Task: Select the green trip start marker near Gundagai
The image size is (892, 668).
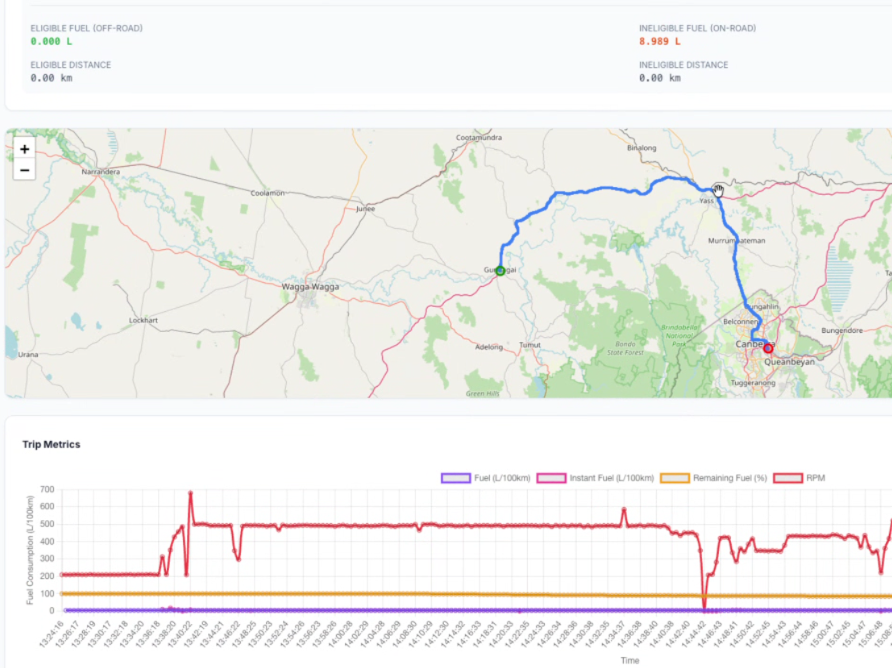Action: pyautogui.click(x=498, y=269)
